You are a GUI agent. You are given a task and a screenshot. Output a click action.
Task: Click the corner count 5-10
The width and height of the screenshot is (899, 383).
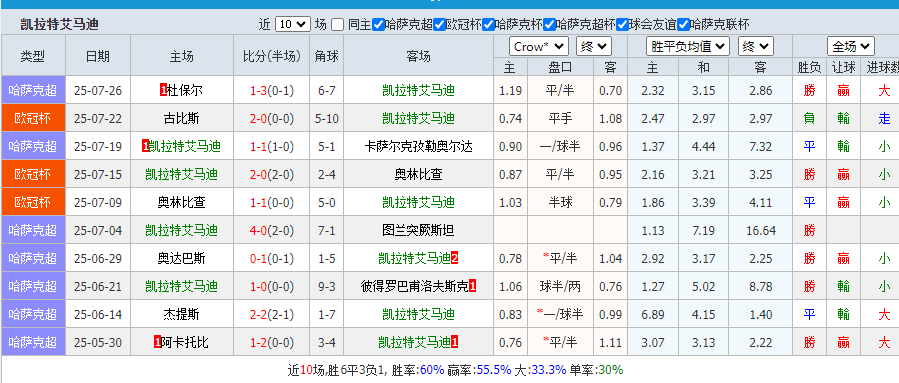pos(326,119)
